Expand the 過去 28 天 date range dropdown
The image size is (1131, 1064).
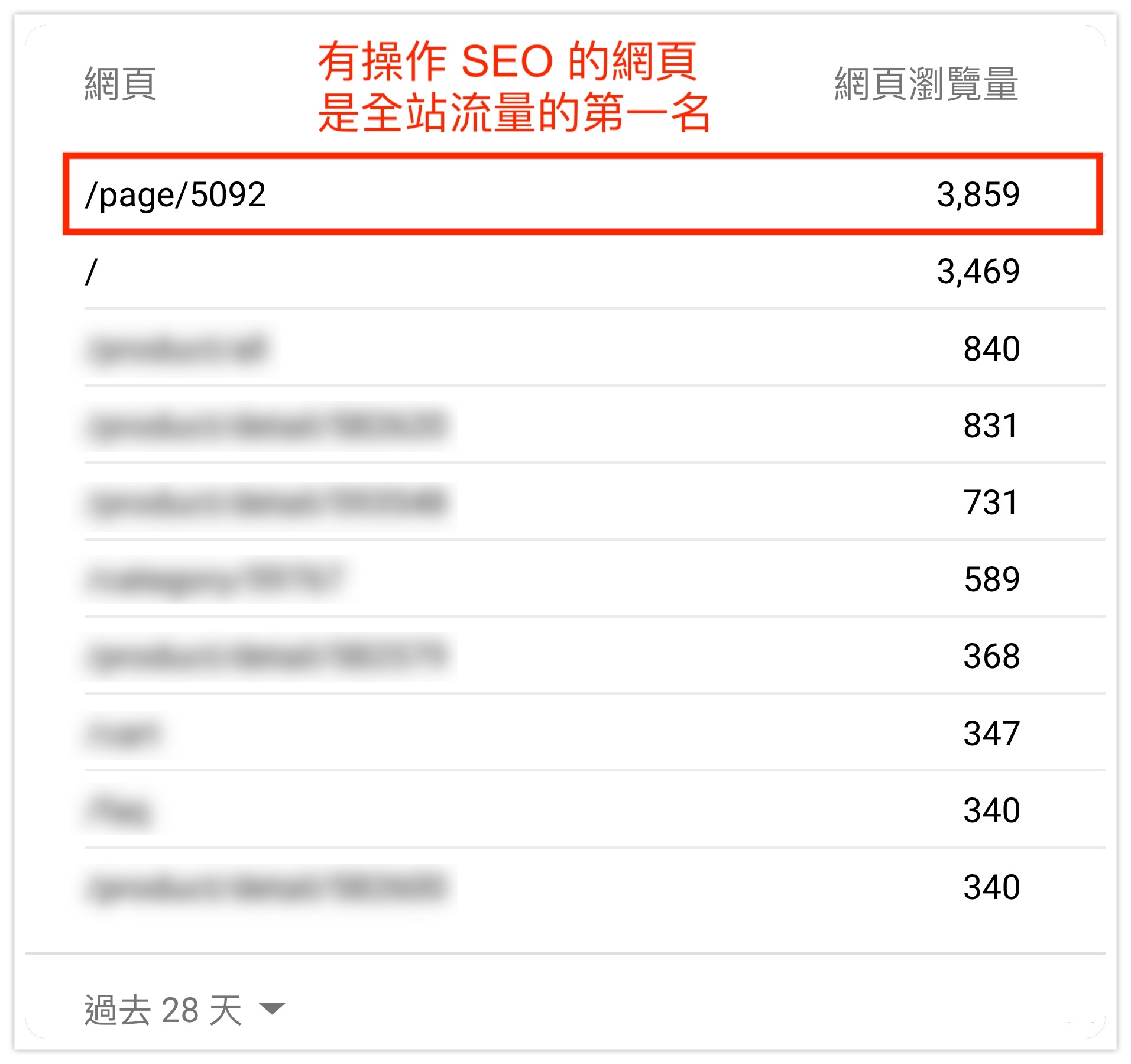pyautogui.click(x=163, y=1010)
